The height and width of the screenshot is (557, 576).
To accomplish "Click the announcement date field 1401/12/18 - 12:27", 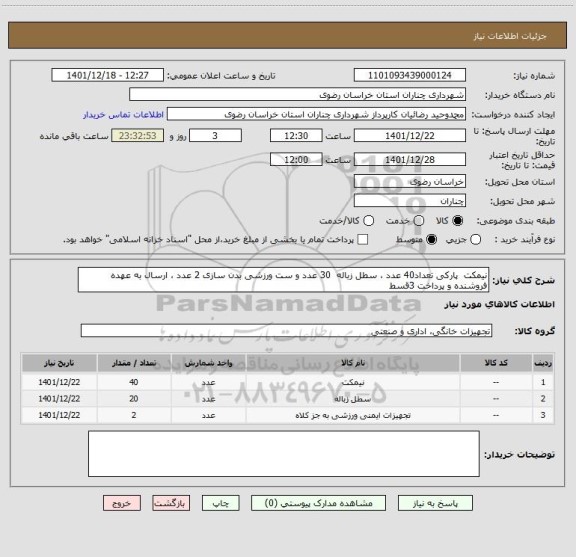I will 108,75.
